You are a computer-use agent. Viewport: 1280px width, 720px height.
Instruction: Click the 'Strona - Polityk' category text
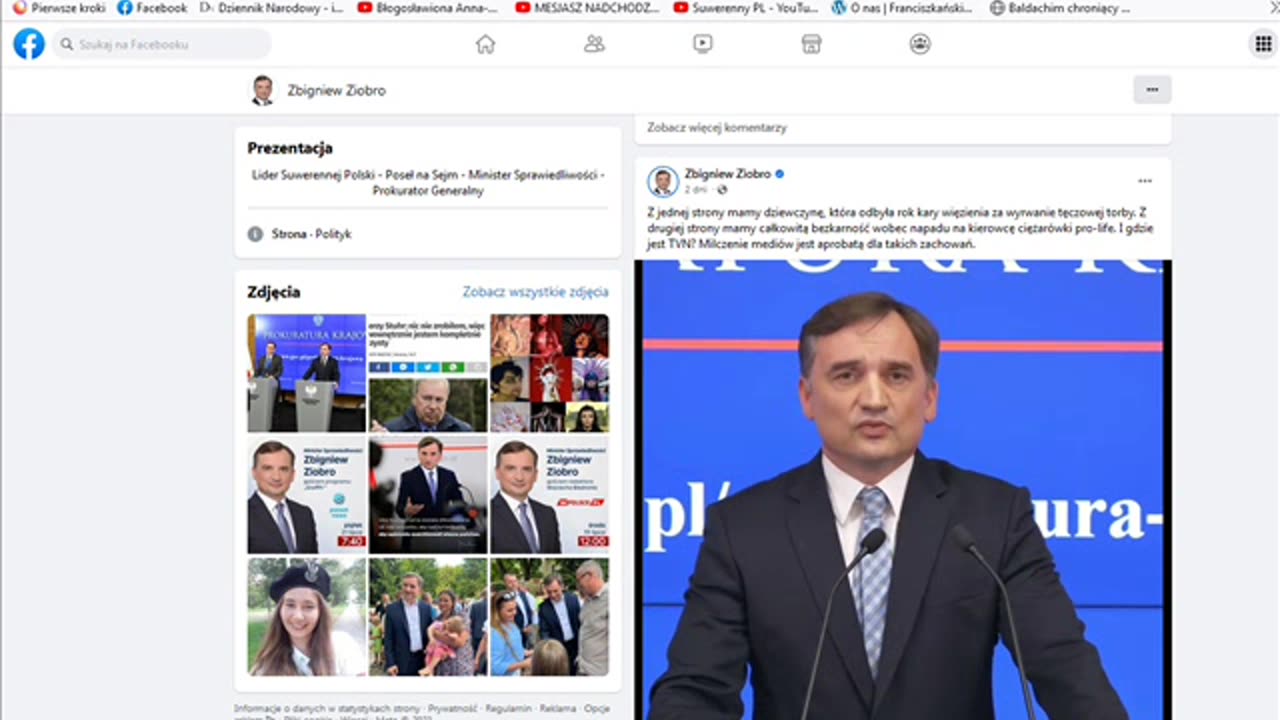pos(312,234)
